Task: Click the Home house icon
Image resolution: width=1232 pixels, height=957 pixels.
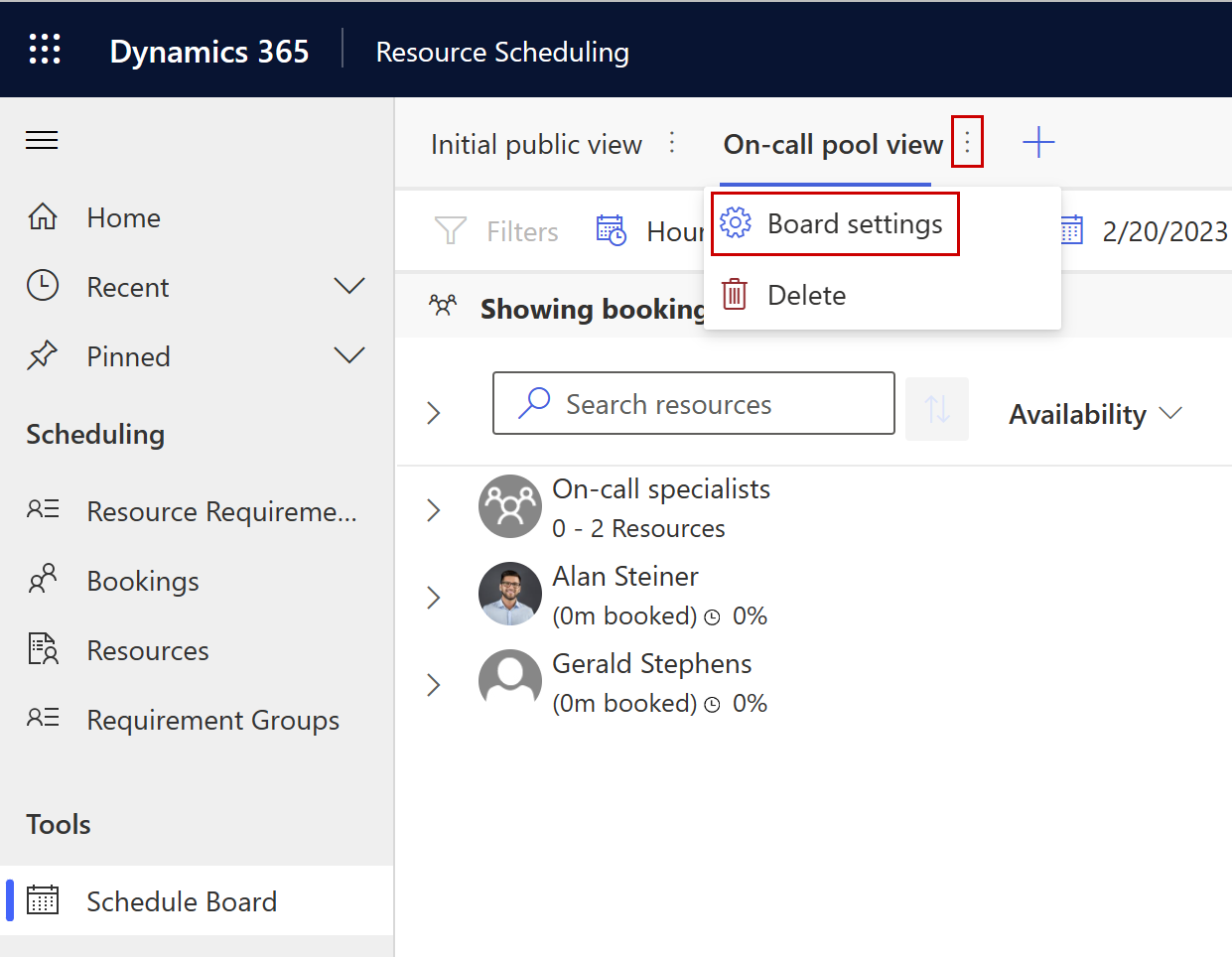Action: coord(43,216)
